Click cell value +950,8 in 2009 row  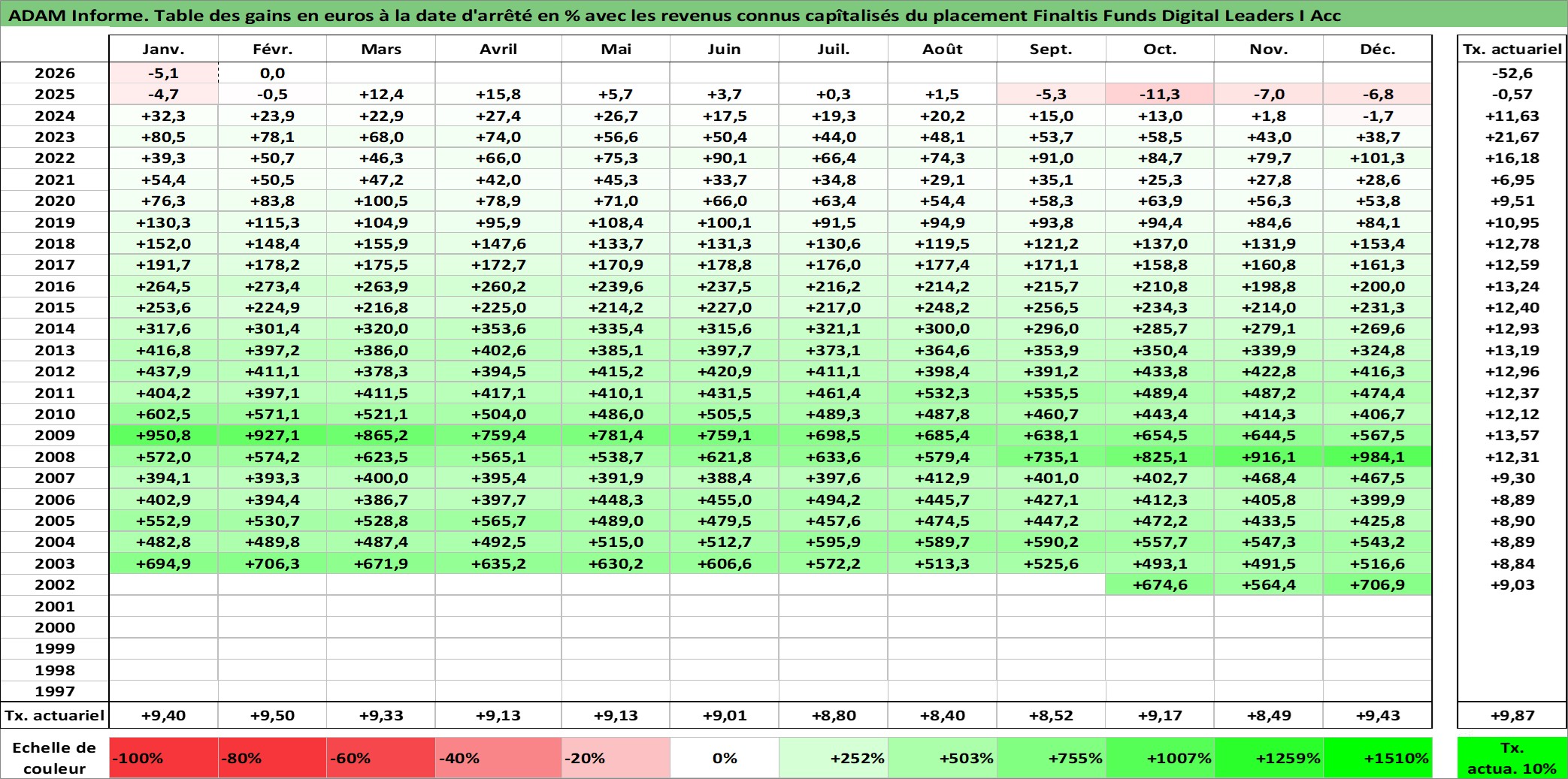tap(163, 435)
